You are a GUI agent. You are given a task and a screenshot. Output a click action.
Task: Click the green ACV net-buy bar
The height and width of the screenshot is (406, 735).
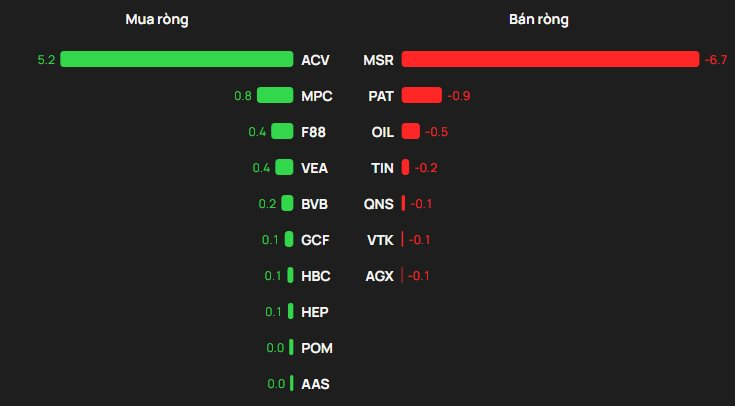176,59
